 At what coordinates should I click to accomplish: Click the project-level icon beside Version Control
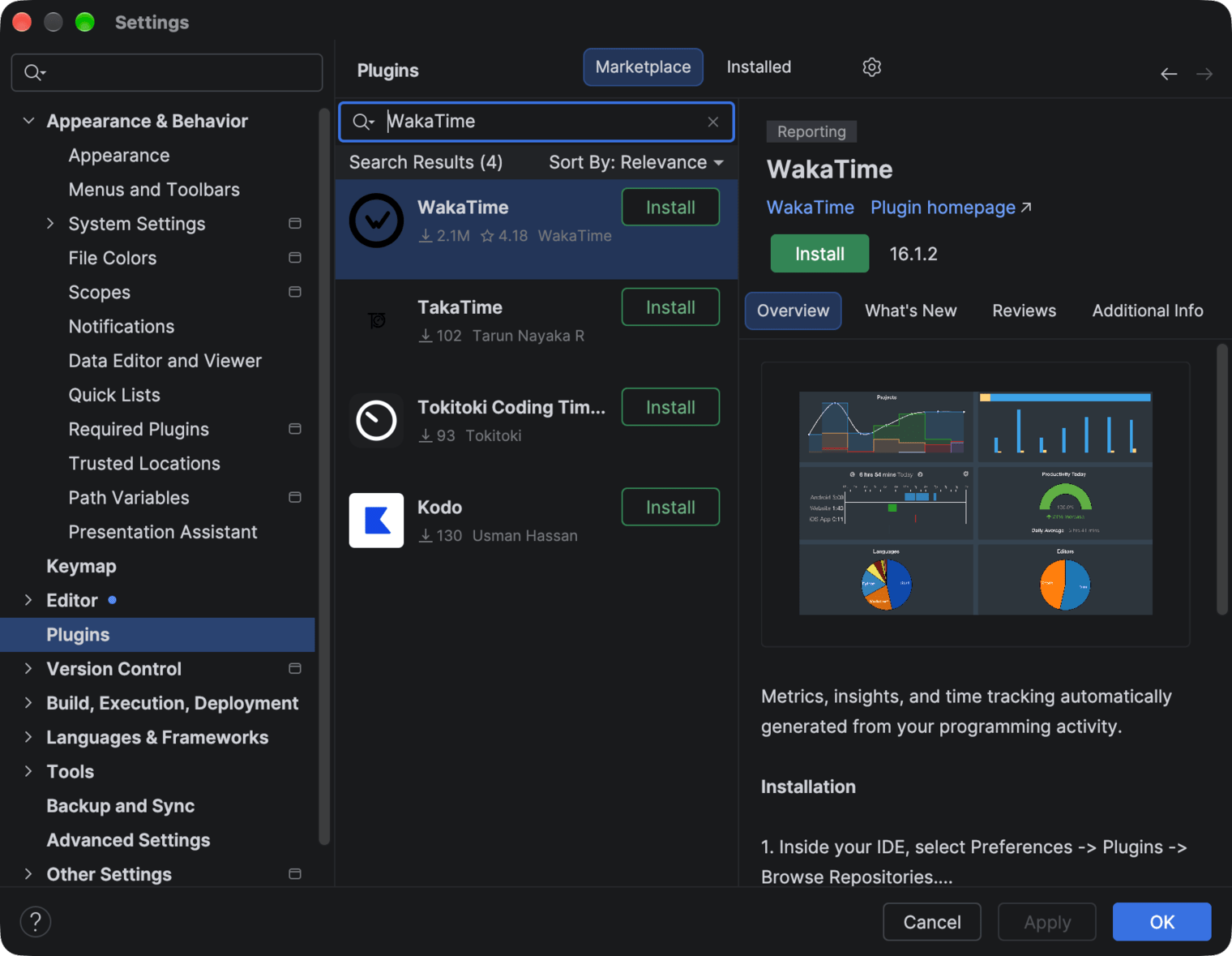[295, 669]
